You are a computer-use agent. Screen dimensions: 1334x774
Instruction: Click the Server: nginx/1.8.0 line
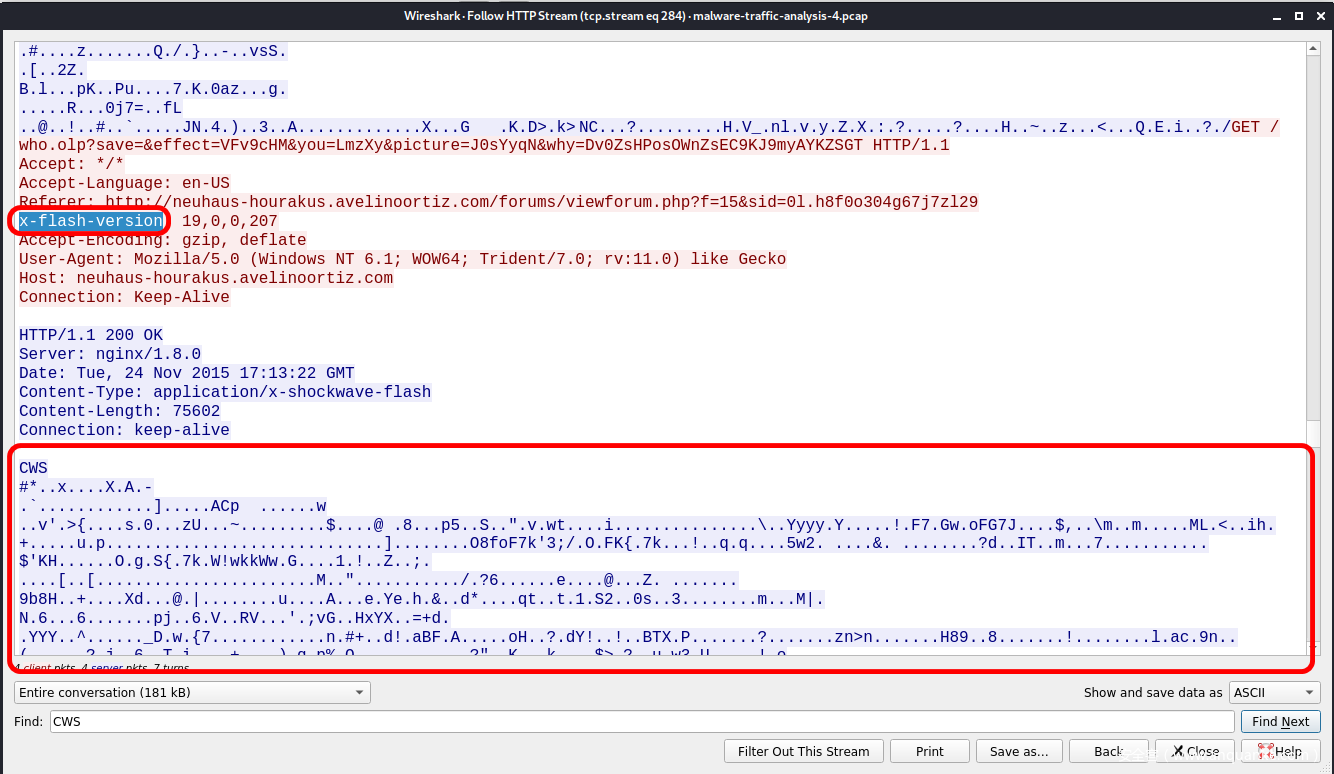[x=110, y=354]
